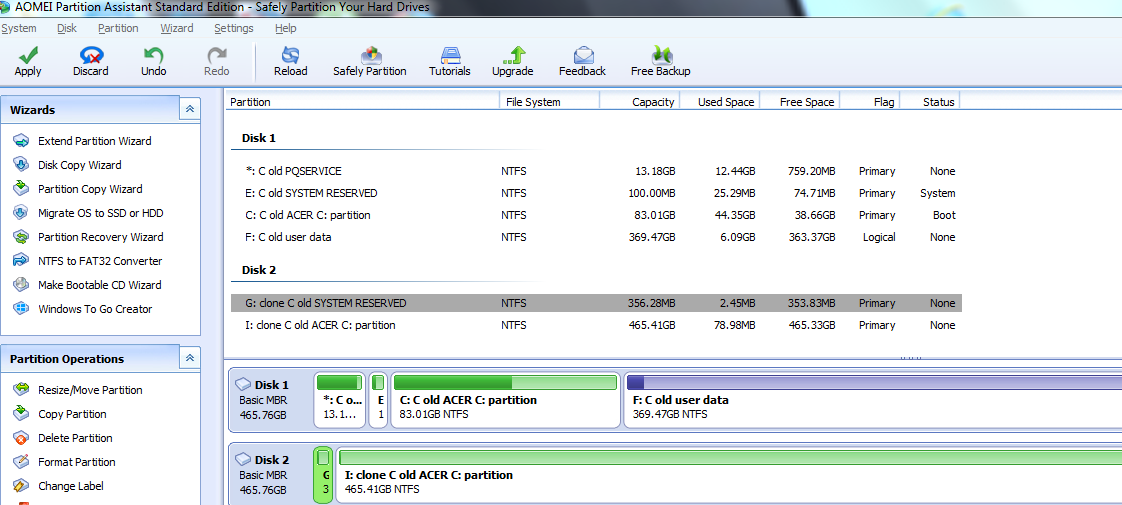Click the Disk 1 drive icon in disk map
The height and width of the screenshot is (505, 1122).
pos(243,385)
